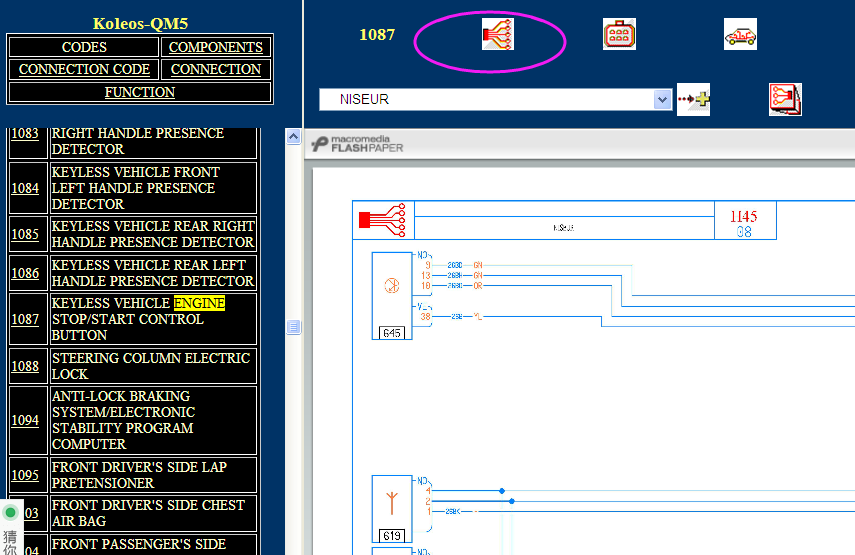Image resolution: width=855 pixels, height=555 pixels.
Task: Click the yellow 1087 code label
Action: [377, 34]
